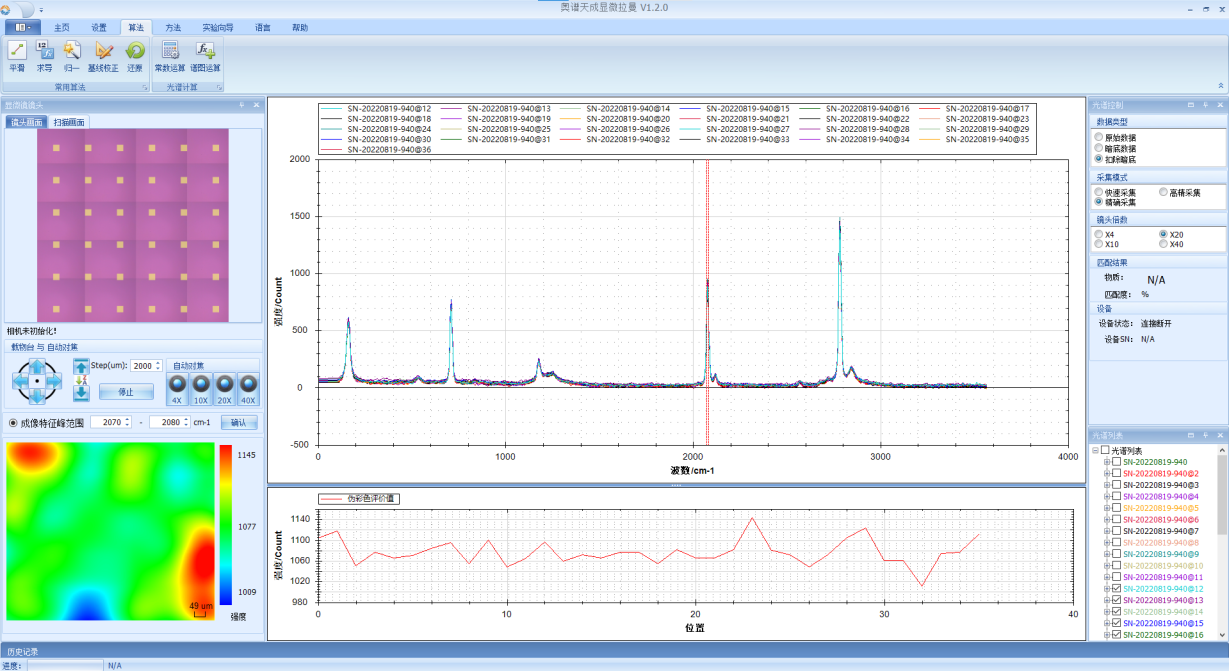Click the application logo icon in the title bar
The image size is (1229, 671).
(x=5, y=8)
